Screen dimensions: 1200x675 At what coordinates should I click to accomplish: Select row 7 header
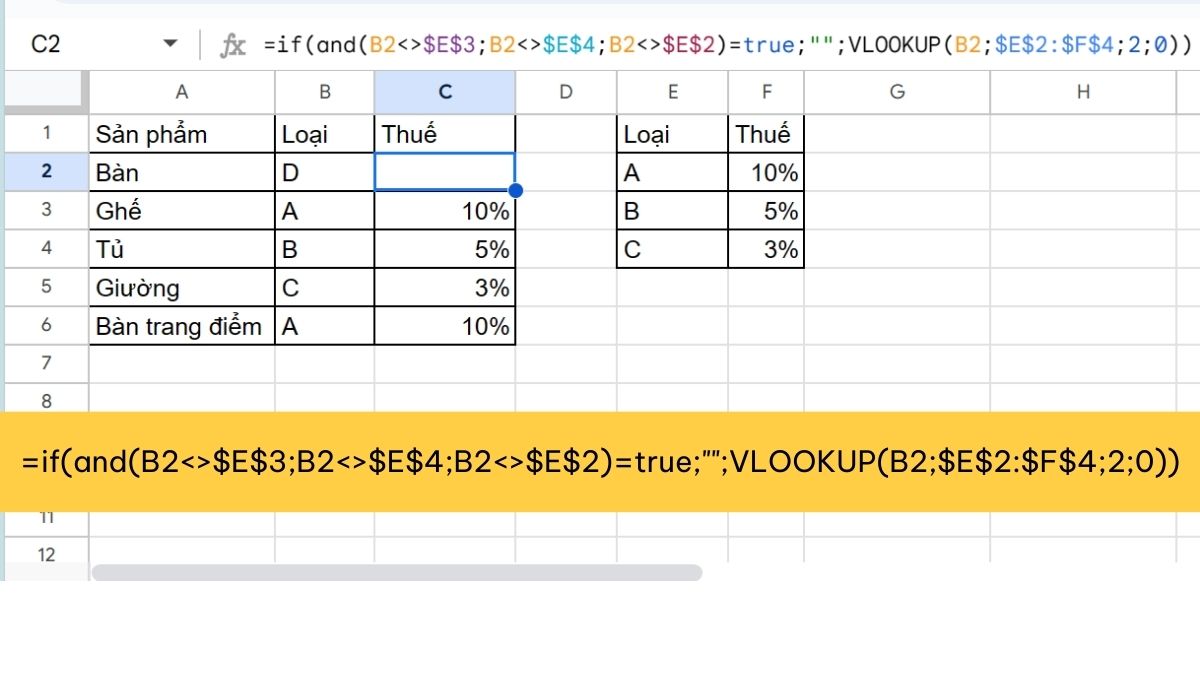46,363
